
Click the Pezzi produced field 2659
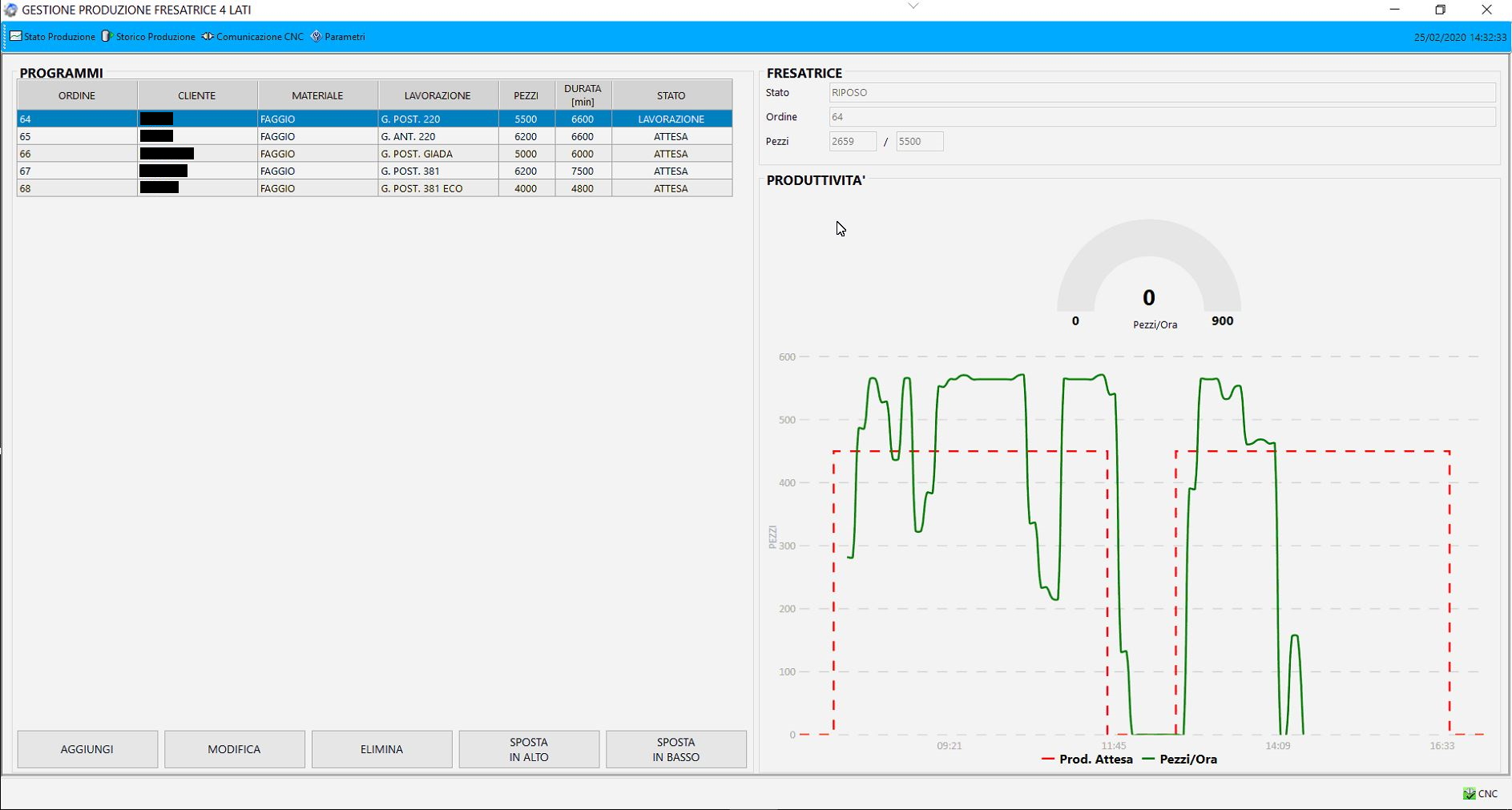[x=853, y=142]
